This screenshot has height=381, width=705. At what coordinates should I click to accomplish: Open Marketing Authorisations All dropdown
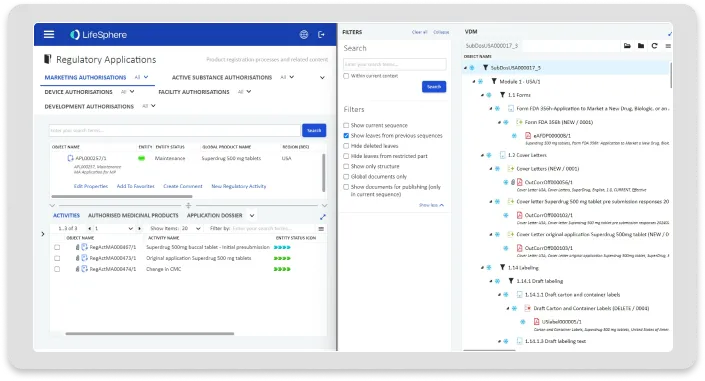pos(141,77)
